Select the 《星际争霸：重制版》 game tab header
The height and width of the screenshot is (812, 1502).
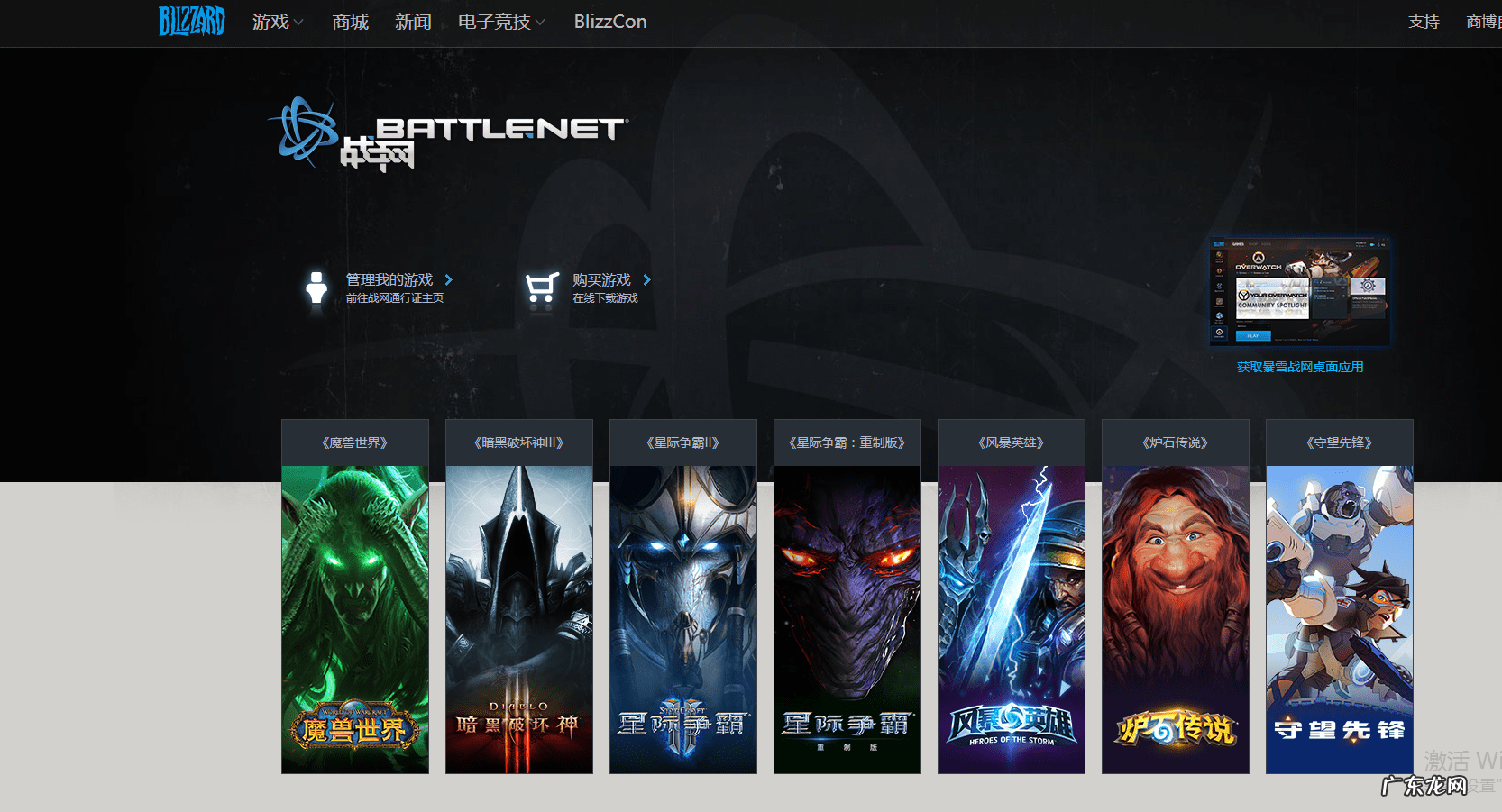(x=847, y=442)
